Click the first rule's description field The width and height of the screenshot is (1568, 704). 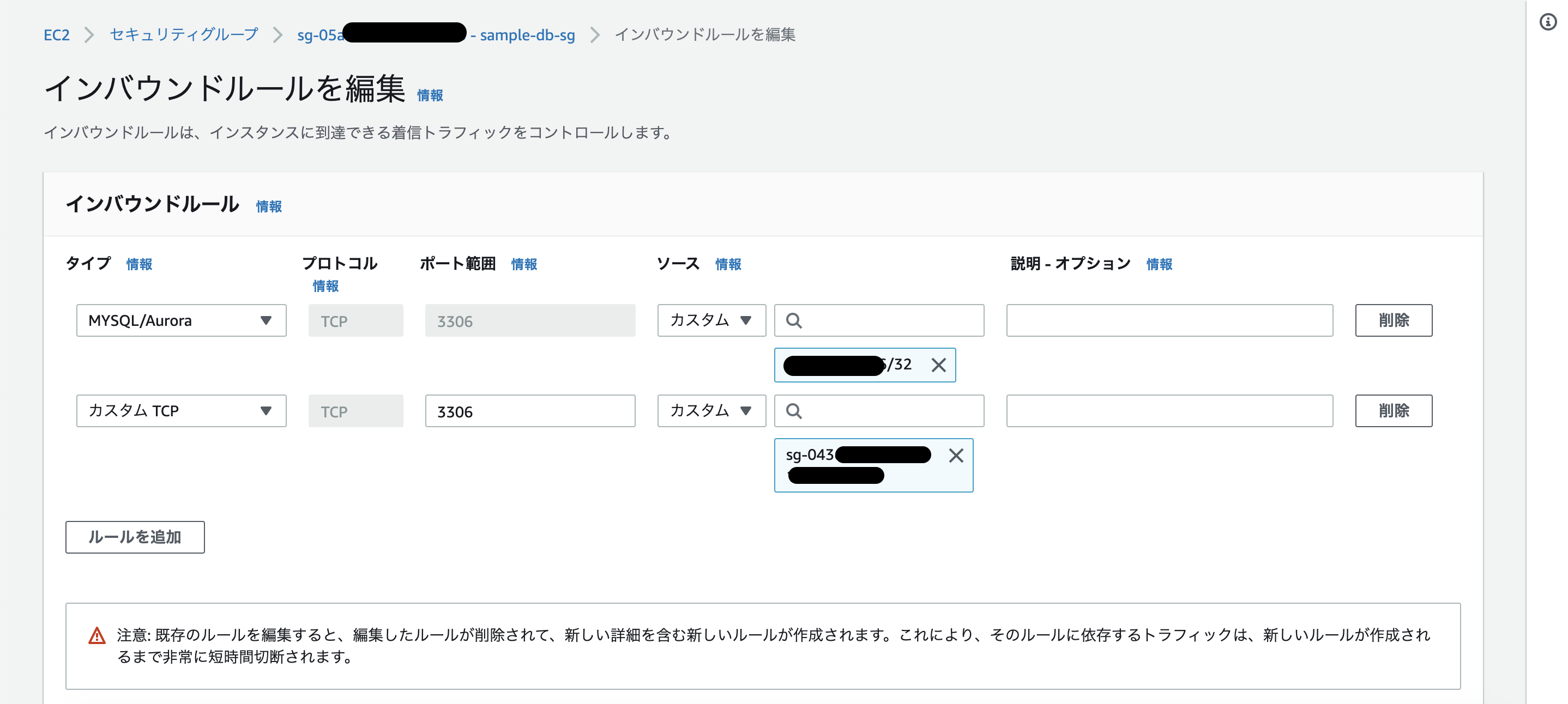(x=1169, y=320)
